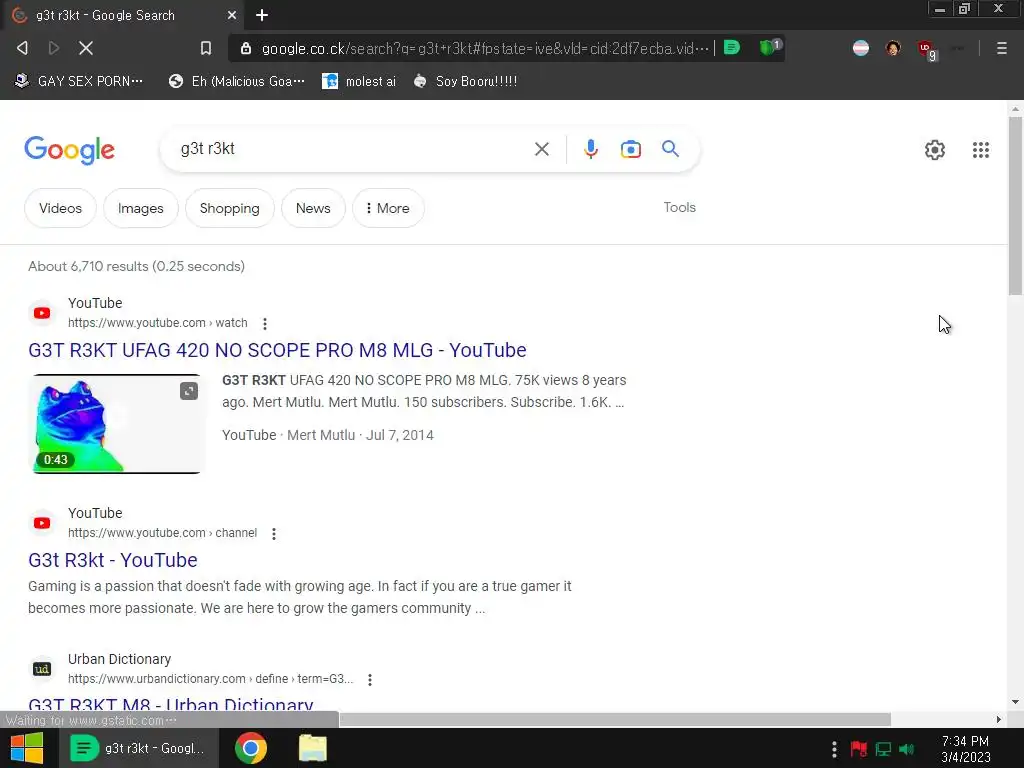Click the vertical page scrollbar thumb
Screen dimensions: 1024x768
pos(1015,206)
